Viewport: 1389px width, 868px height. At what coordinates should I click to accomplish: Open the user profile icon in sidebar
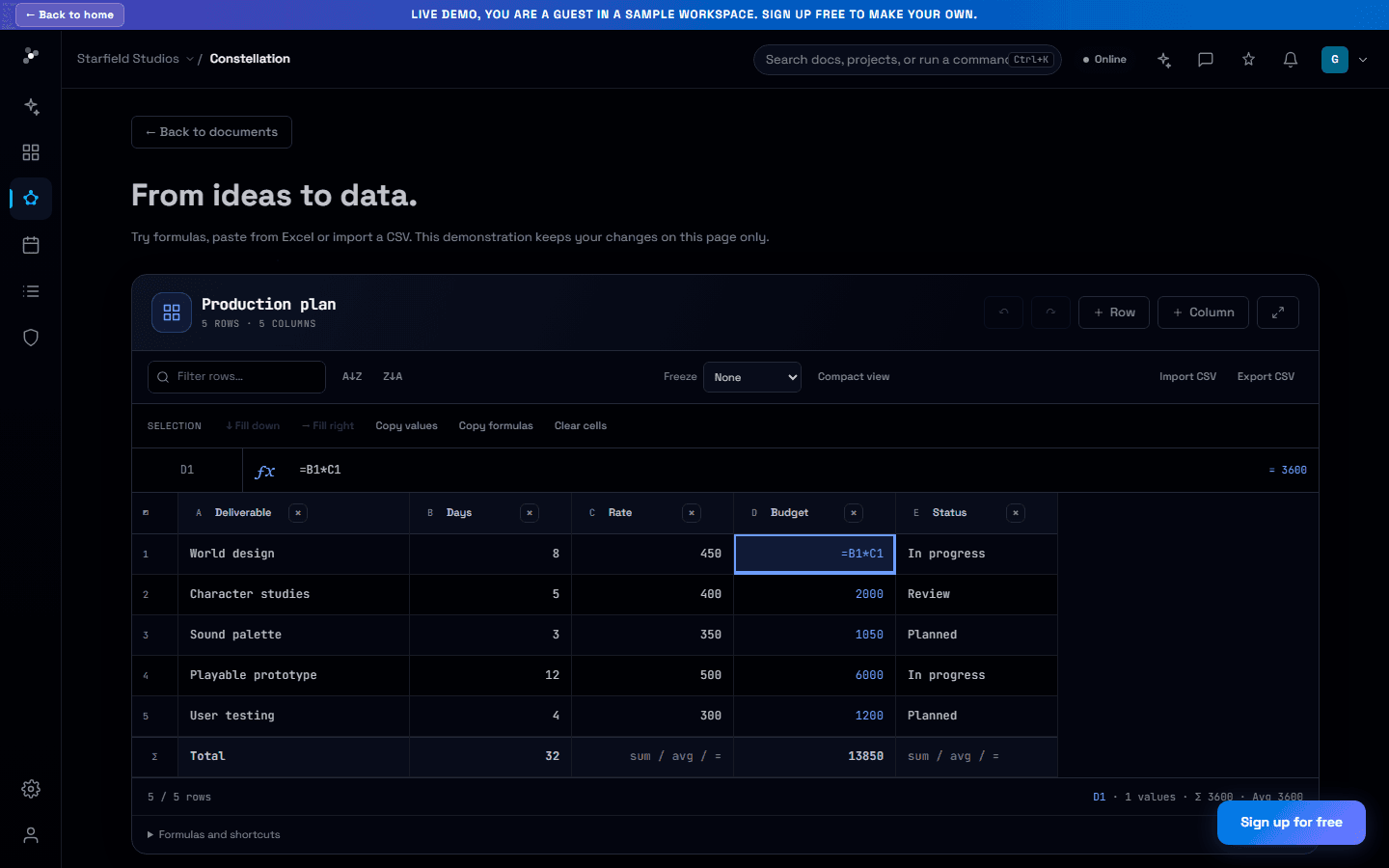coord(31,835)
